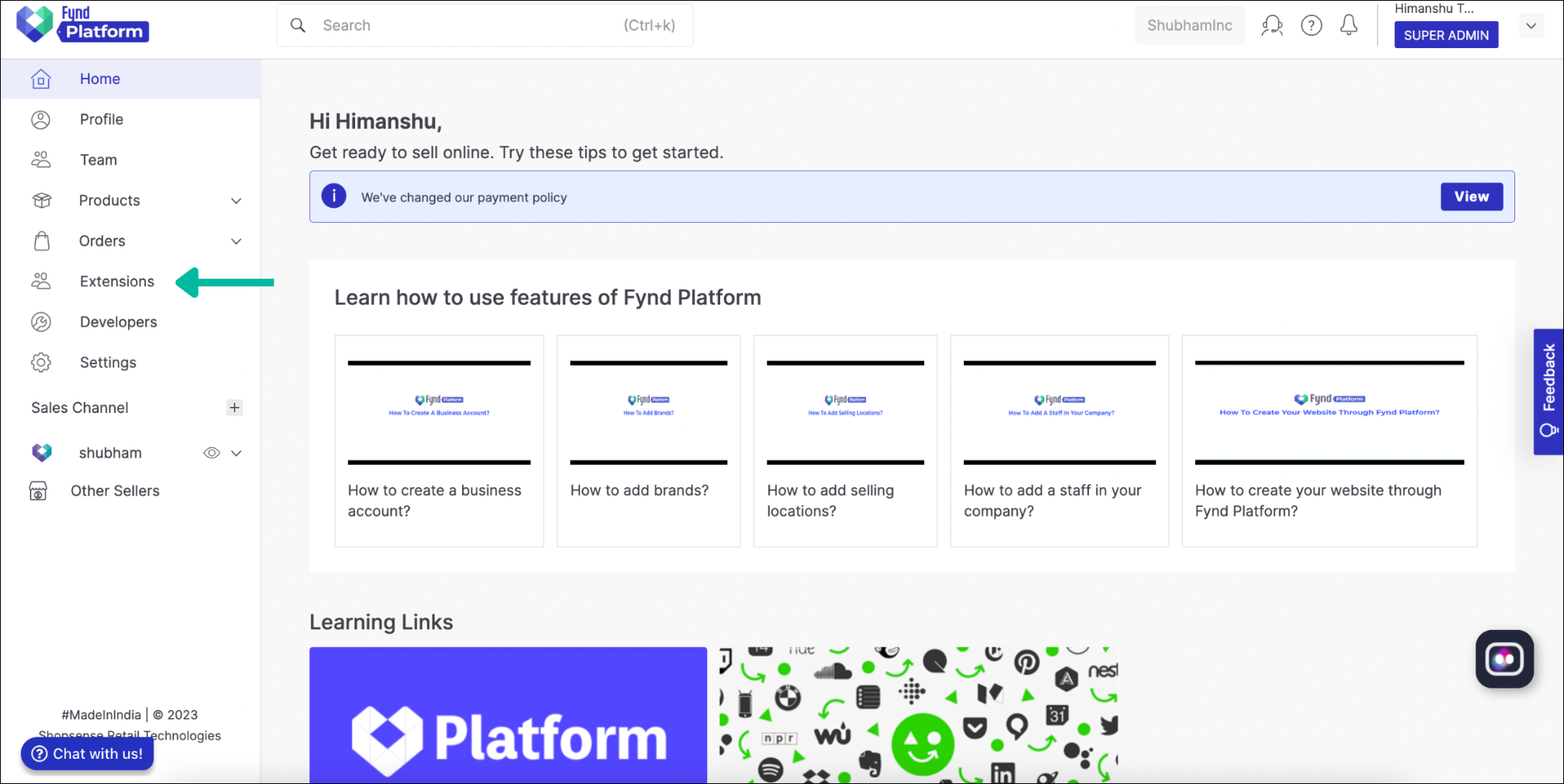The width and height of the screenshot is (1564, 784).
Task: Select the Extensions icon
Action: click(x=40, y=281)
